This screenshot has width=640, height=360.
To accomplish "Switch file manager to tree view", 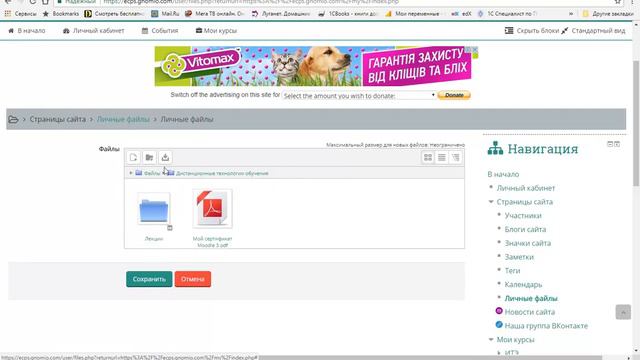I will [456, 157].
